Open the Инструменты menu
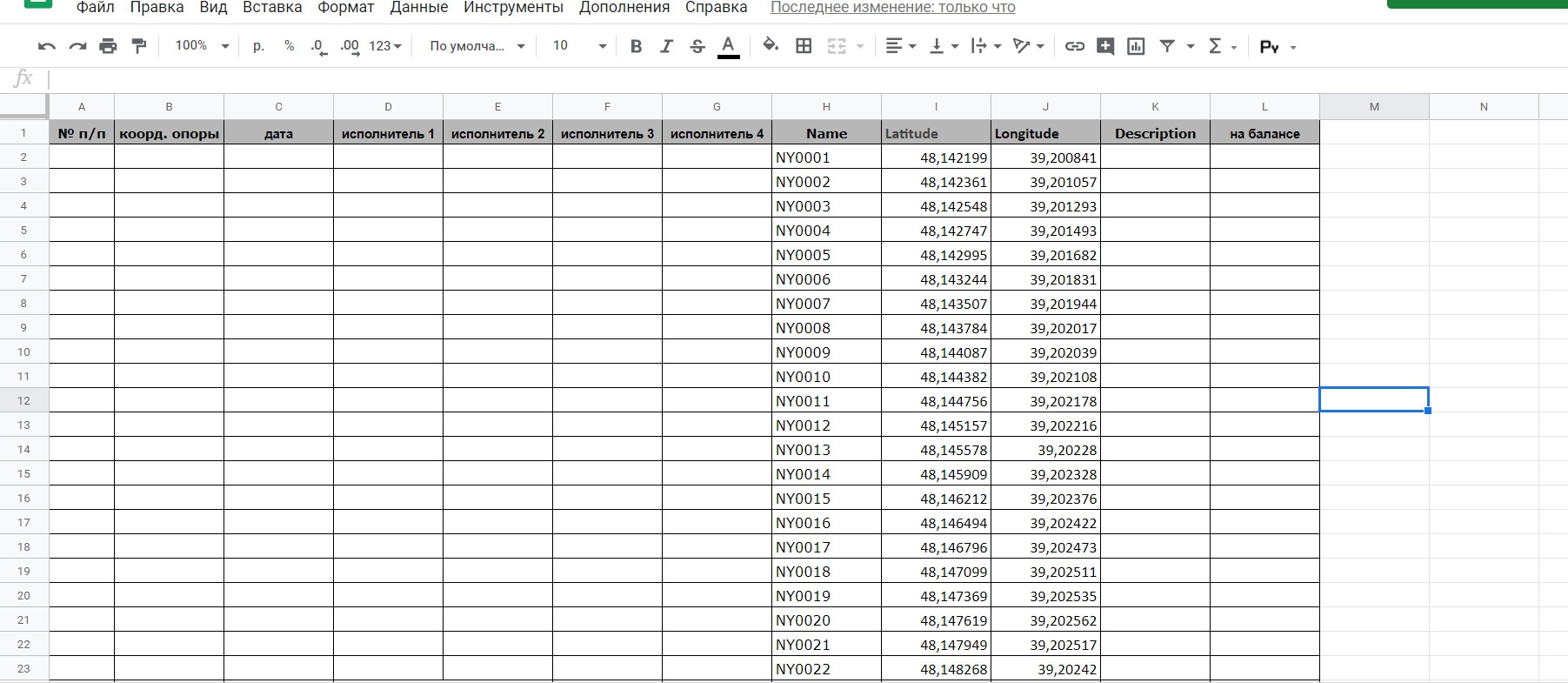1568x683 pixels. tap(513, 8)
